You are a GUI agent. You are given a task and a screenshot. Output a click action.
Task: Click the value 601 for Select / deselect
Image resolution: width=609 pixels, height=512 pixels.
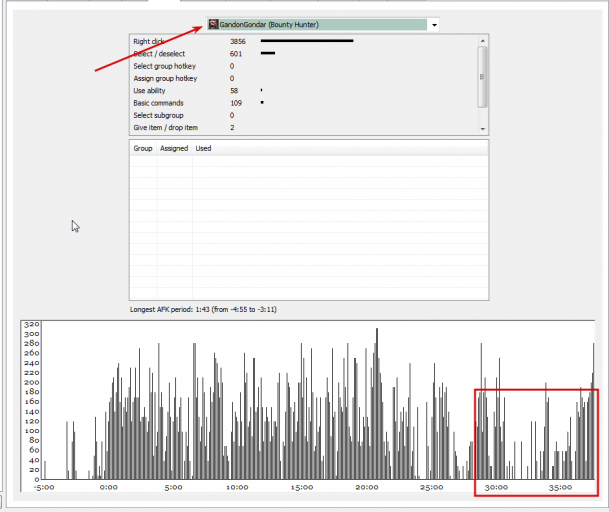236,54
